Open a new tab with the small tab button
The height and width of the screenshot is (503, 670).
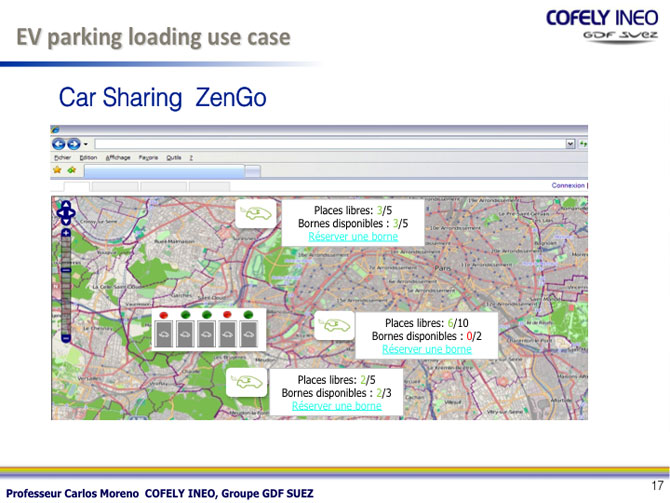pyautogui.click(x=253, y=171)
